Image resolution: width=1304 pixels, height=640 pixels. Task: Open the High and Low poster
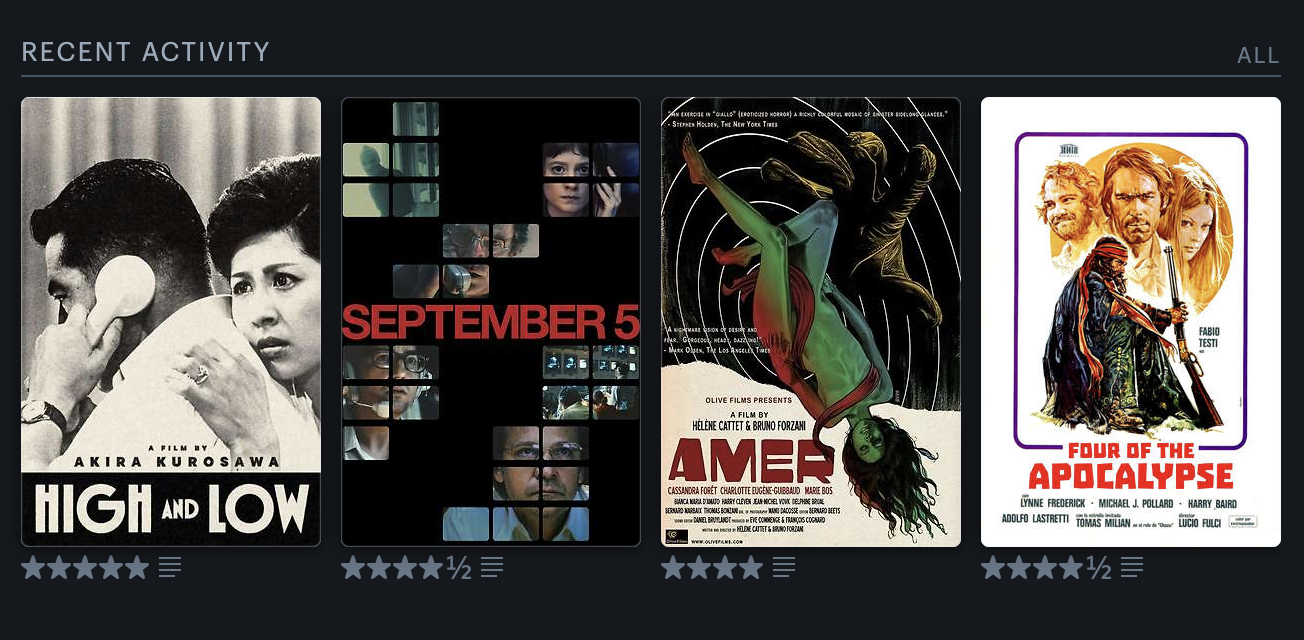(171, 322)
